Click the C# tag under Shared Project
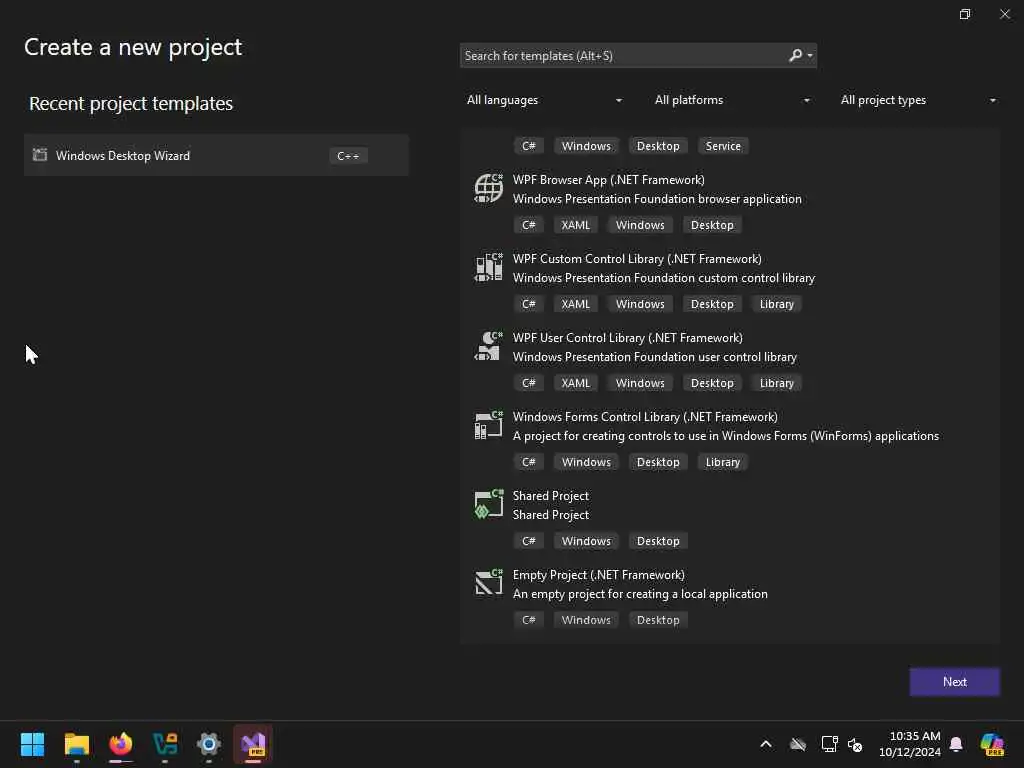1024x768 pixels. click(x=528, y=541)
